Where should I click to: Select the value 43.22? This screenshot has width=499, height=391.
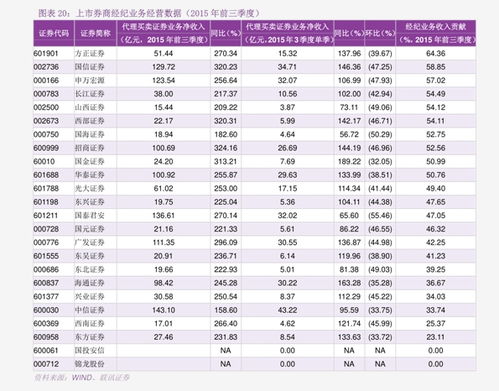pos(287,310)
